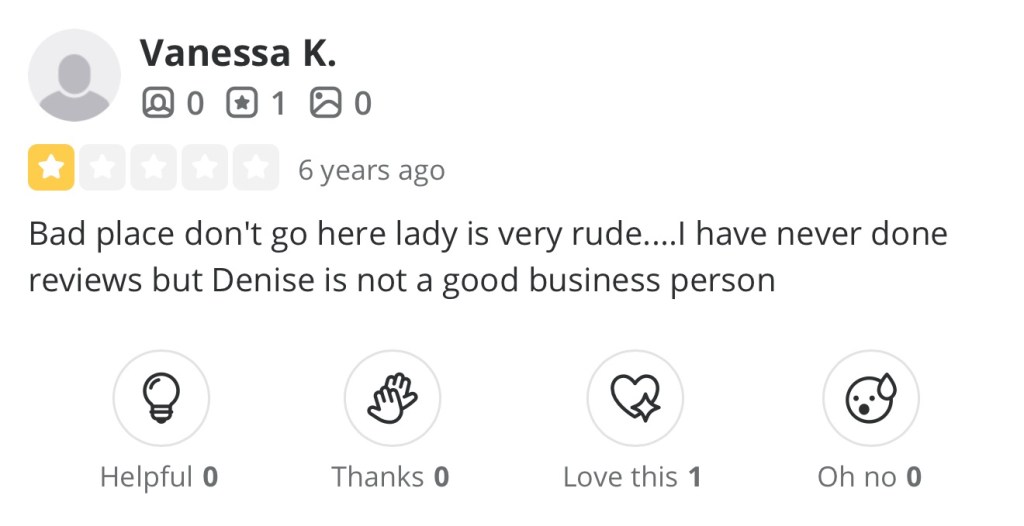Select the Oh no shocked face icon
Screen dimensions: 1024x526
click(870, 397)
